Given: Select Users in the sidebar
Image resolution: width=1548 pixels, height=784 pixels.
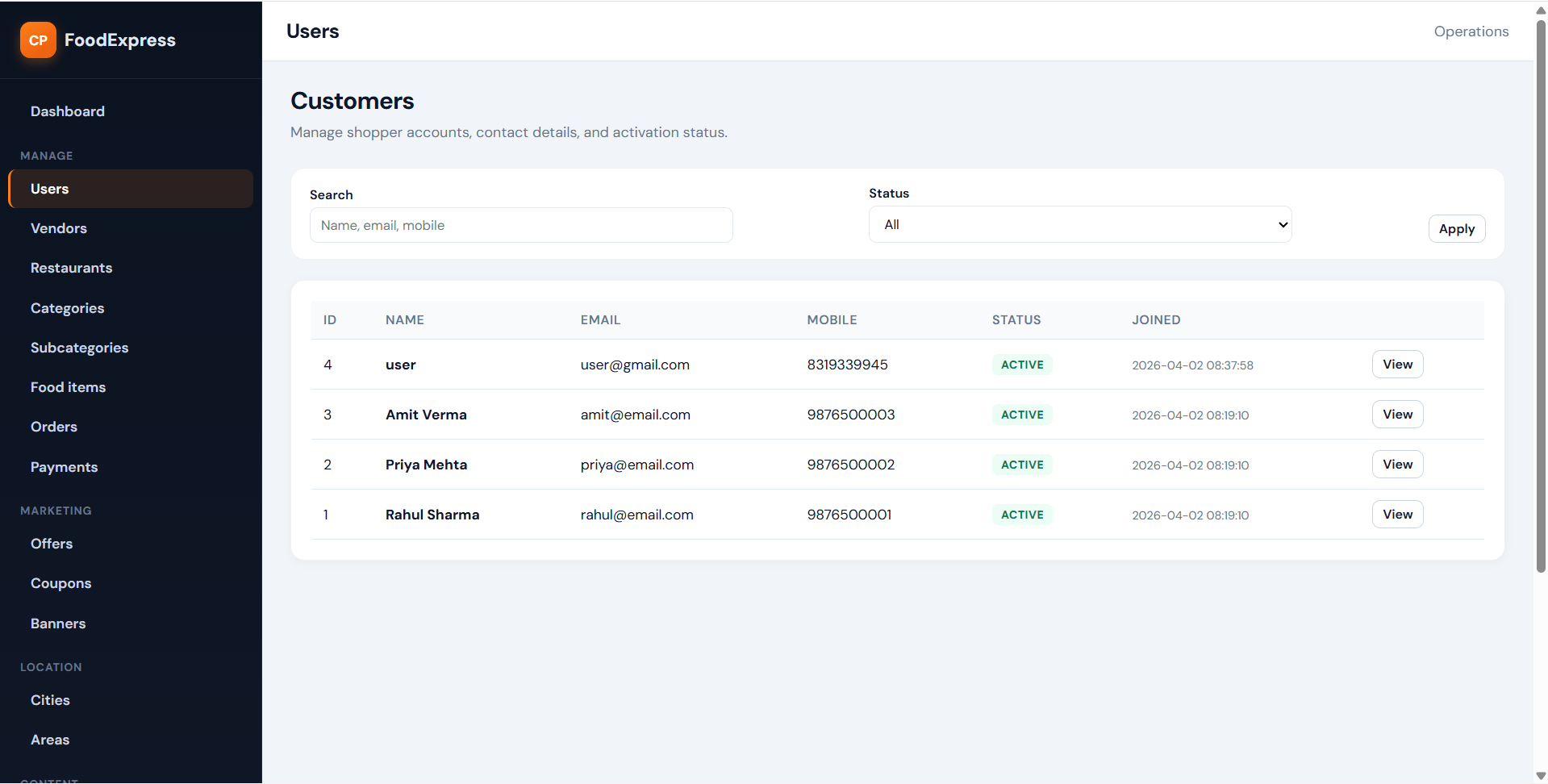Looking at the screenshot, I should coord(131,189).
